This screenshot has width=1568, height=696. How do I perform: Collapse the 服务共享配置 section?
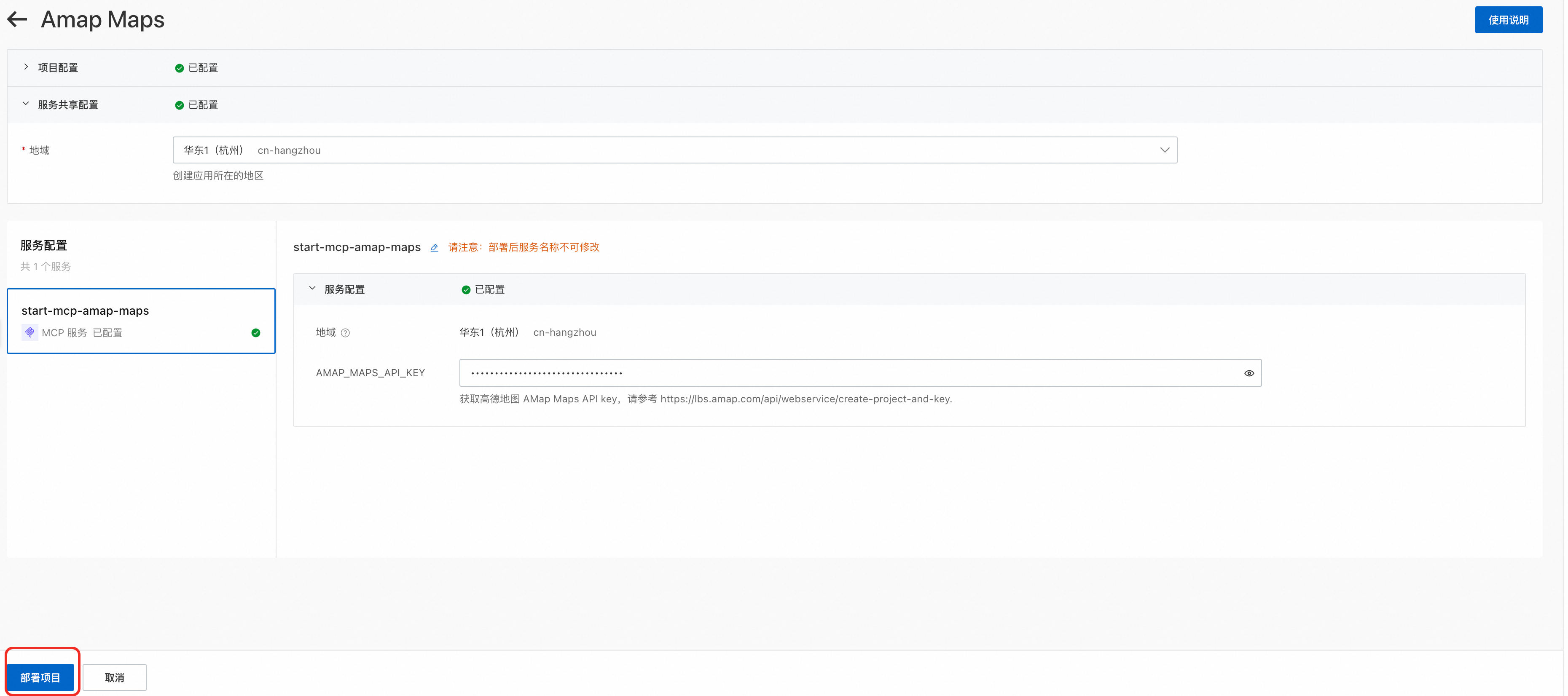tap(26, 104)
